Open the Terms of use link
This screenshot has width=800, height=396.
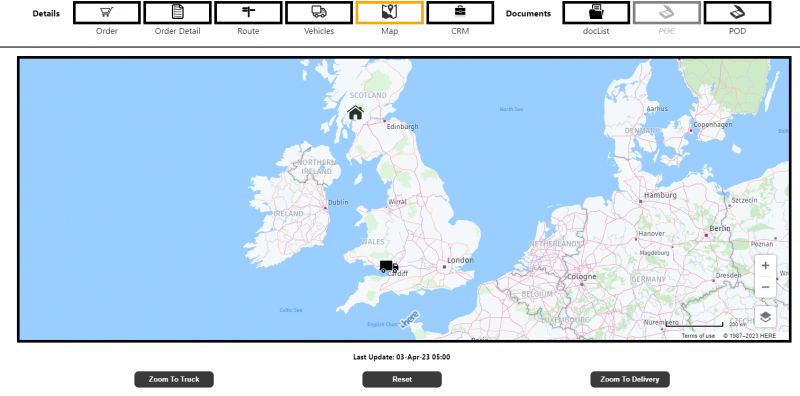[x=698, y=336]
